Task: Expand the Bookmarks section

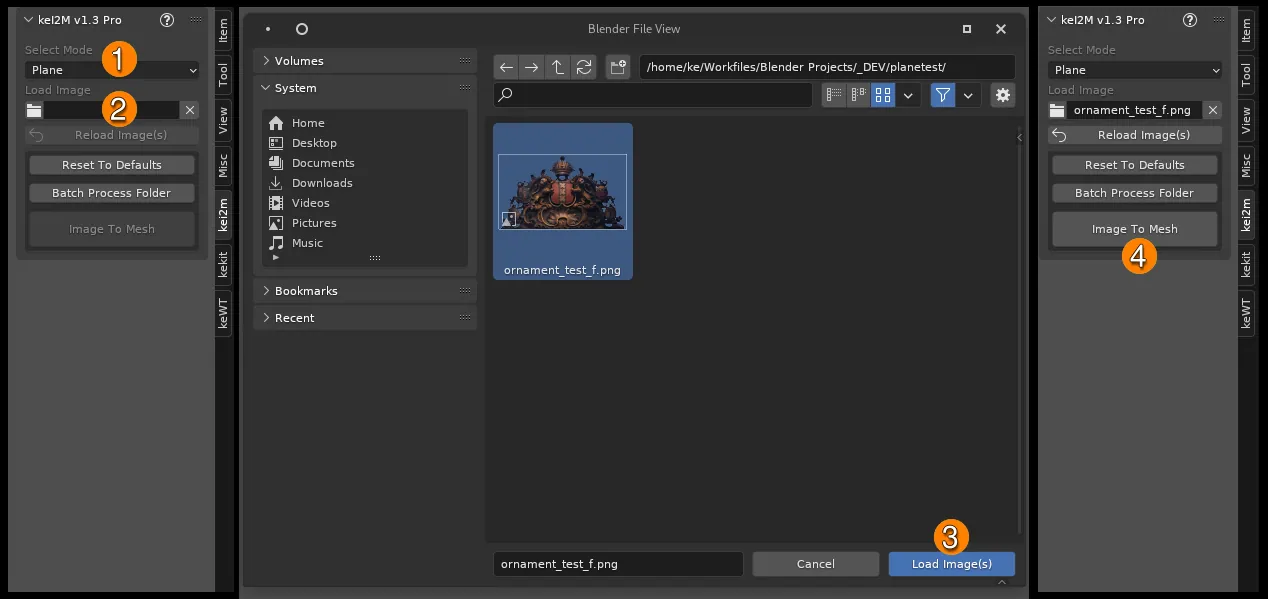Action: pyautogui.click(x=307, y=291)
